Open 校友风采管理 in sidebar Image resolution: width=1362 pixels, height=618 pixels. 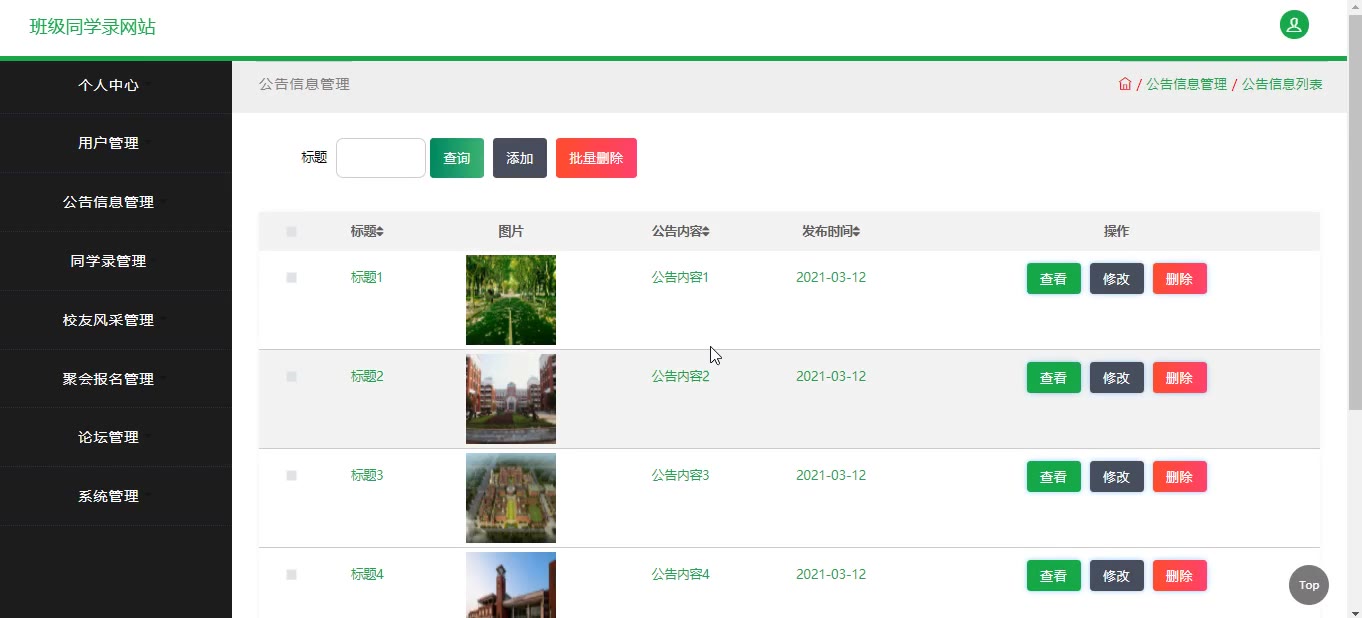[116, 320]
